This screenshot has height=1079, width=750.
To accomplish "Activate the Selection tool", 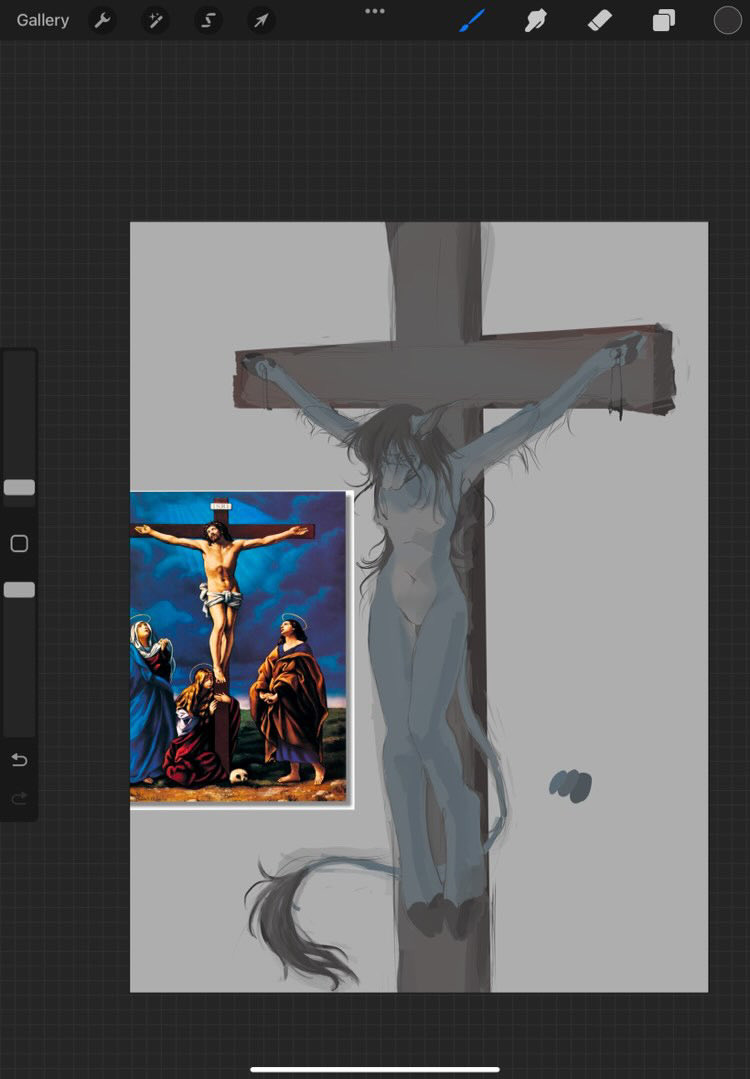I will [208, 21].
